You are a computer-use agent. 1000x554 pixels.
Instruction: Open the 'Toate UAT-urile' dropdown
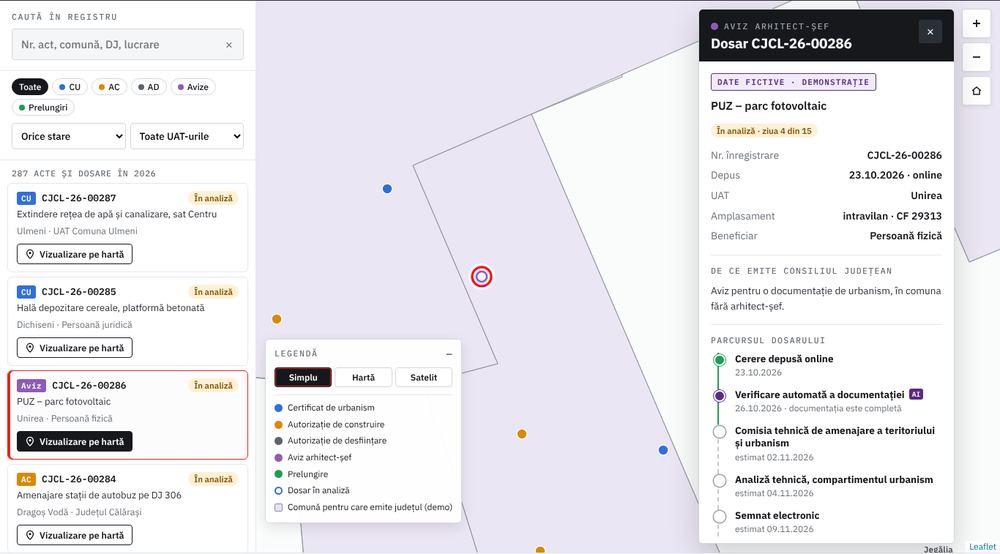187,136
